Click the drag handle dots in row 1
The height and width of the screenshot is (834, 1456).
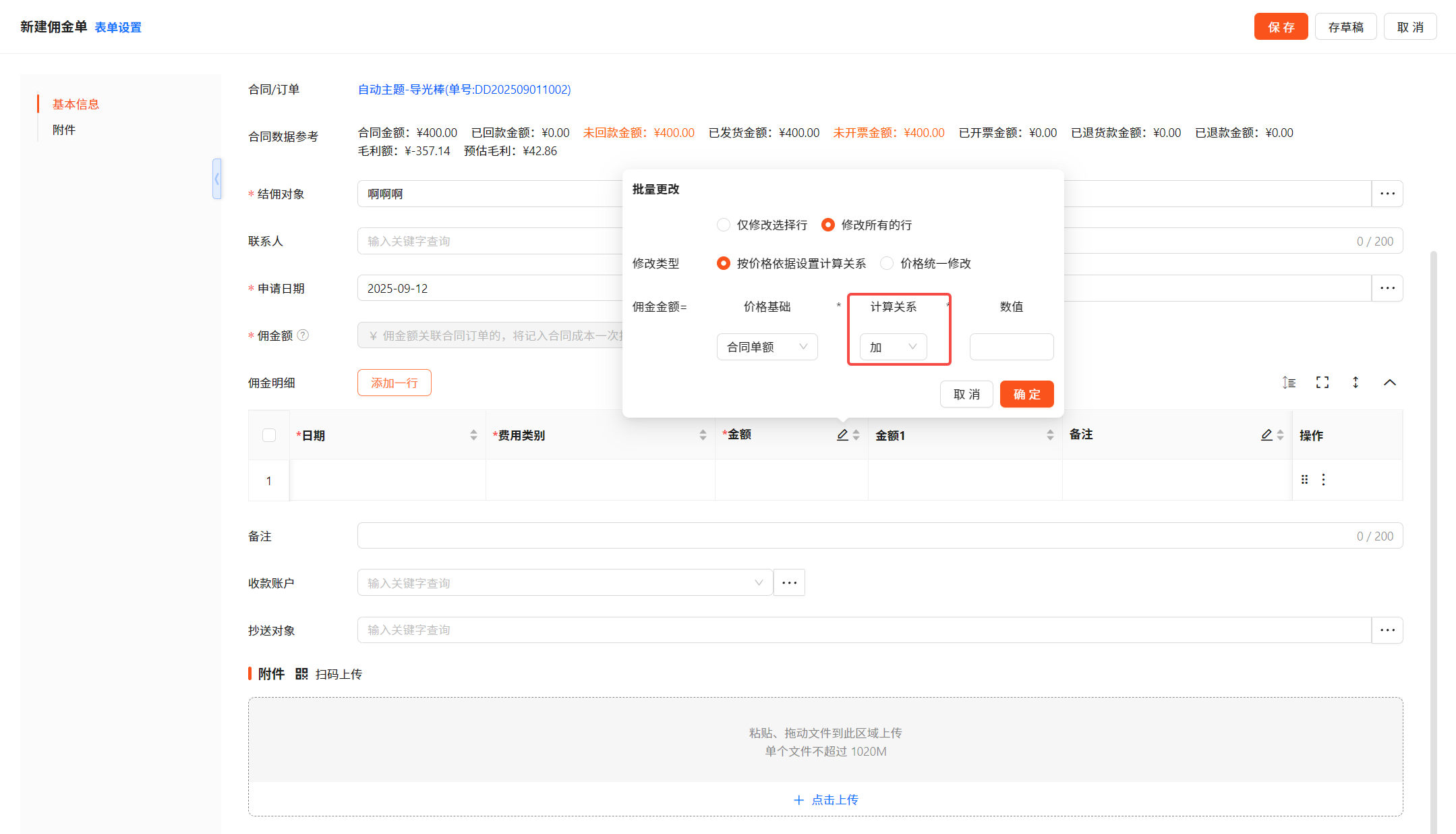[x=1304, y=480]
